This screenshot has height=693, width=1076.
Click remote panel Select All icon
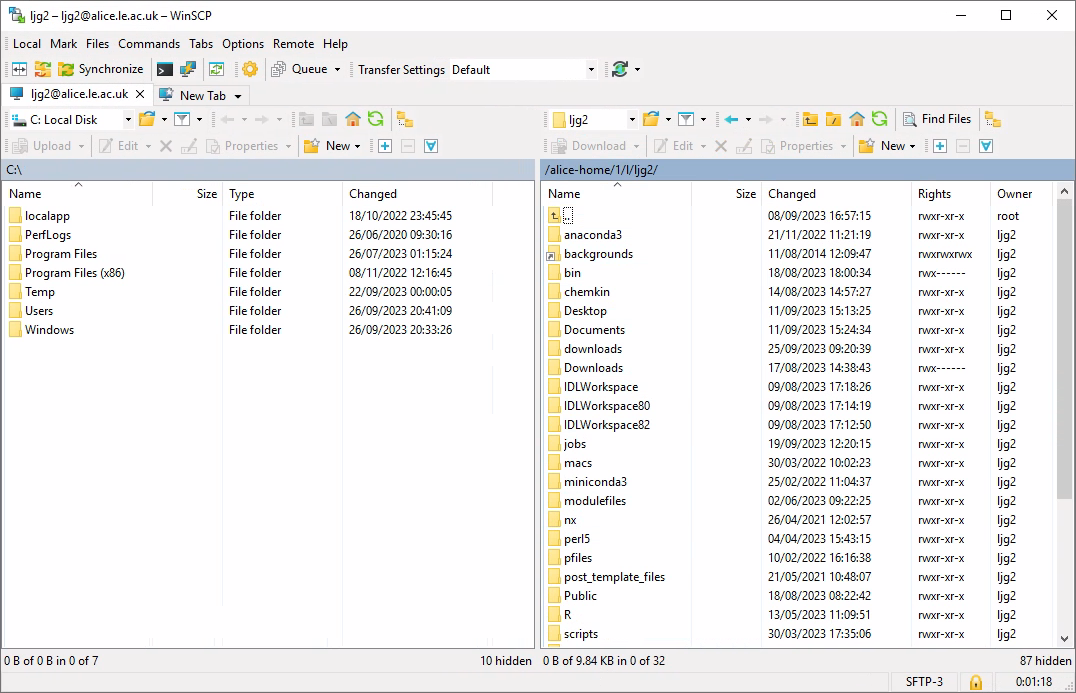point(986,145)
